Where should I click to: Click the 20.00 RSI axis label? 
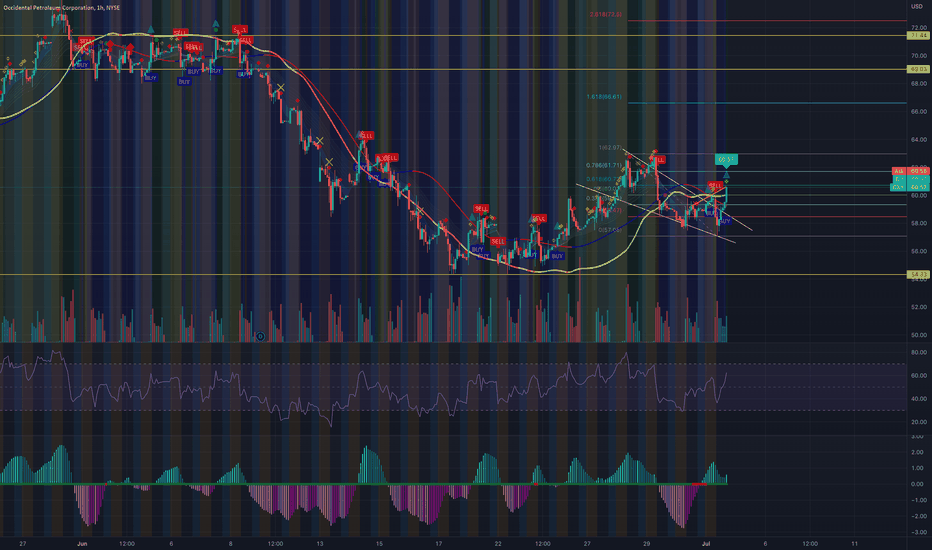pyautogui.click(x=919, y=422)
